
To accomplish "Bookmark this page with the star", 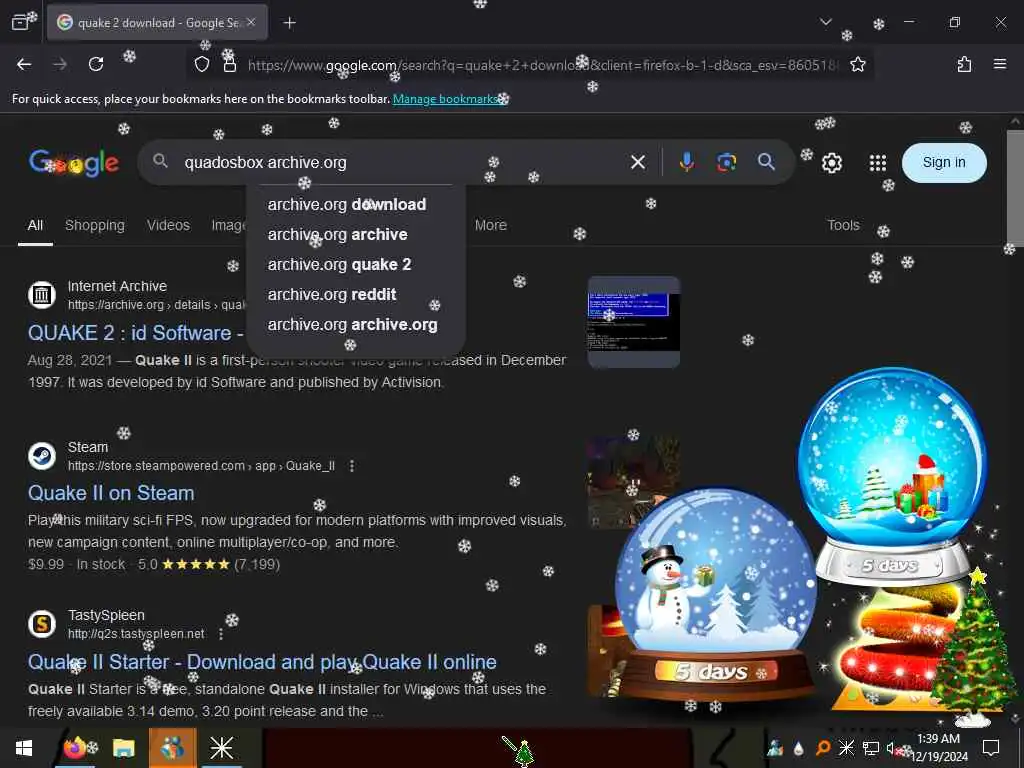I will (857, 64).
